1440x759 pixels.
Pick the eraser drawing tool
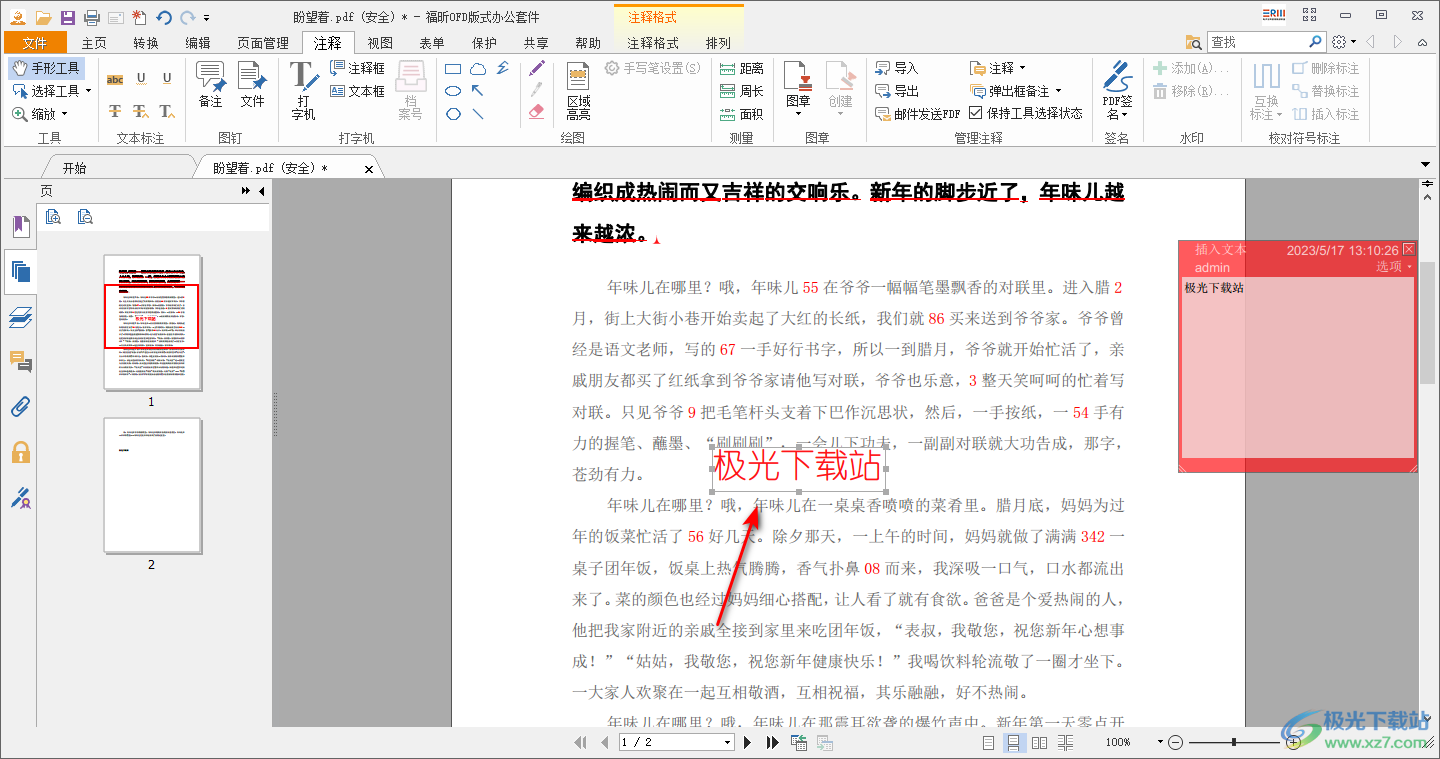[537, 112]
